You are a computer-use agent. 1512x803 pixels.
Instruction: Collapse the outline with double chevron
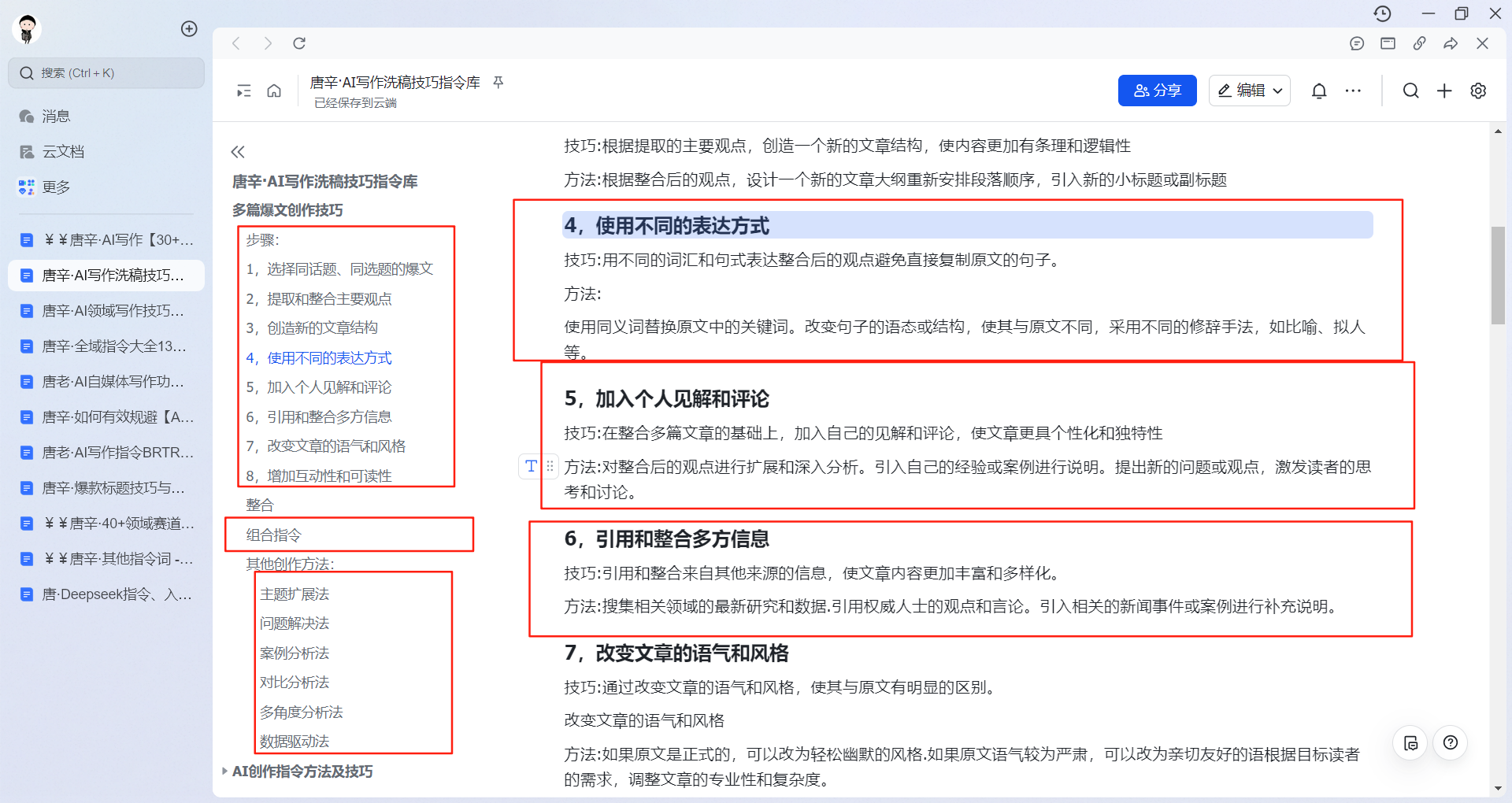[238, 152]
